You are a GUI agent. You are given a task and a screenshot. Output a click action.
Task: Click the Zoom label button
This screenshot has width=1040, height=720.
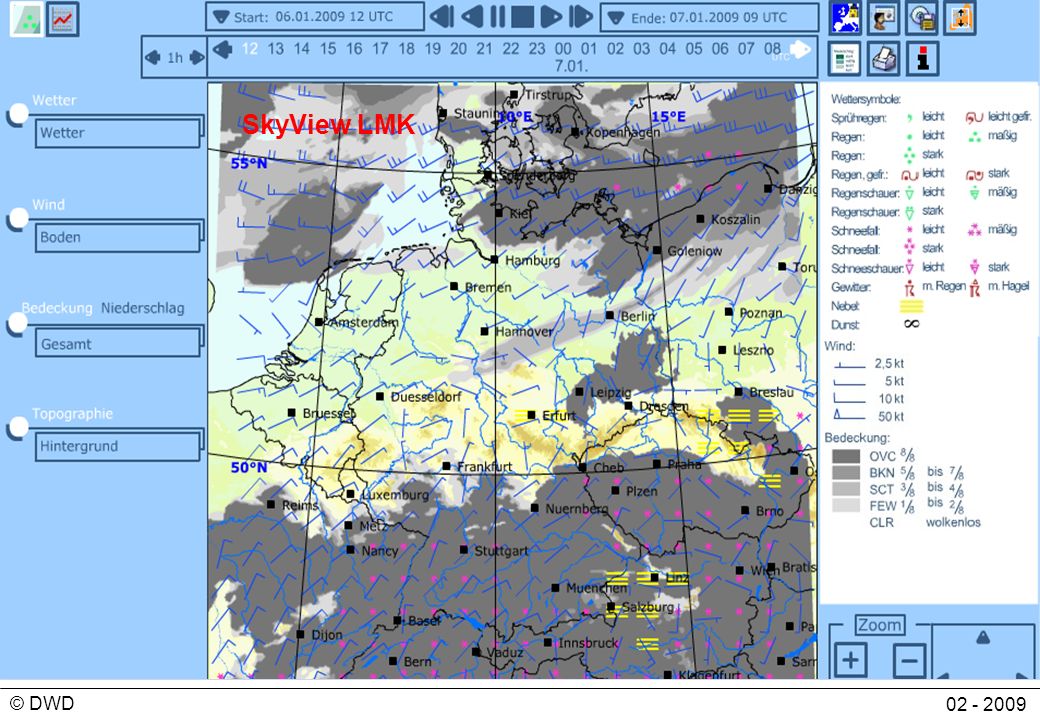coord(879,625)
